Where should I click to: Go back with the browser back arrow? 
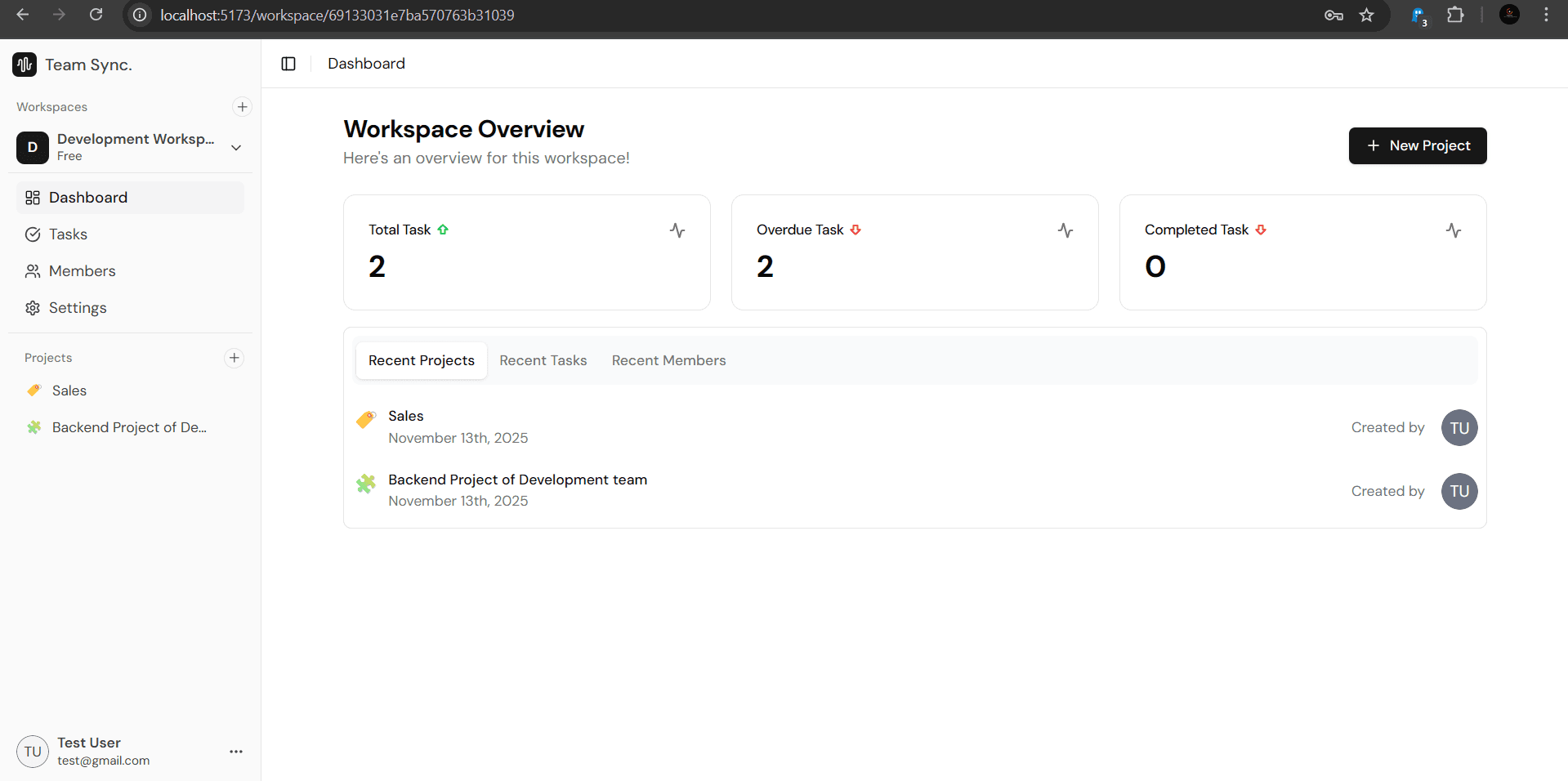coord(23,15)
